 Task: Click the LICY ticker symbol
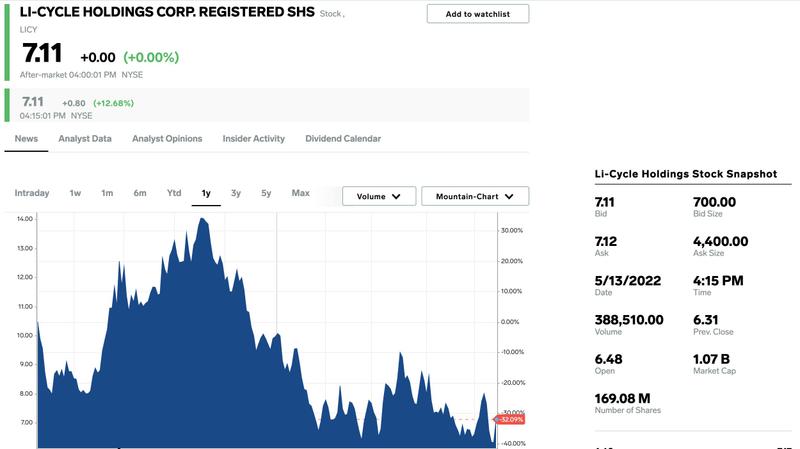pos(29,30)
